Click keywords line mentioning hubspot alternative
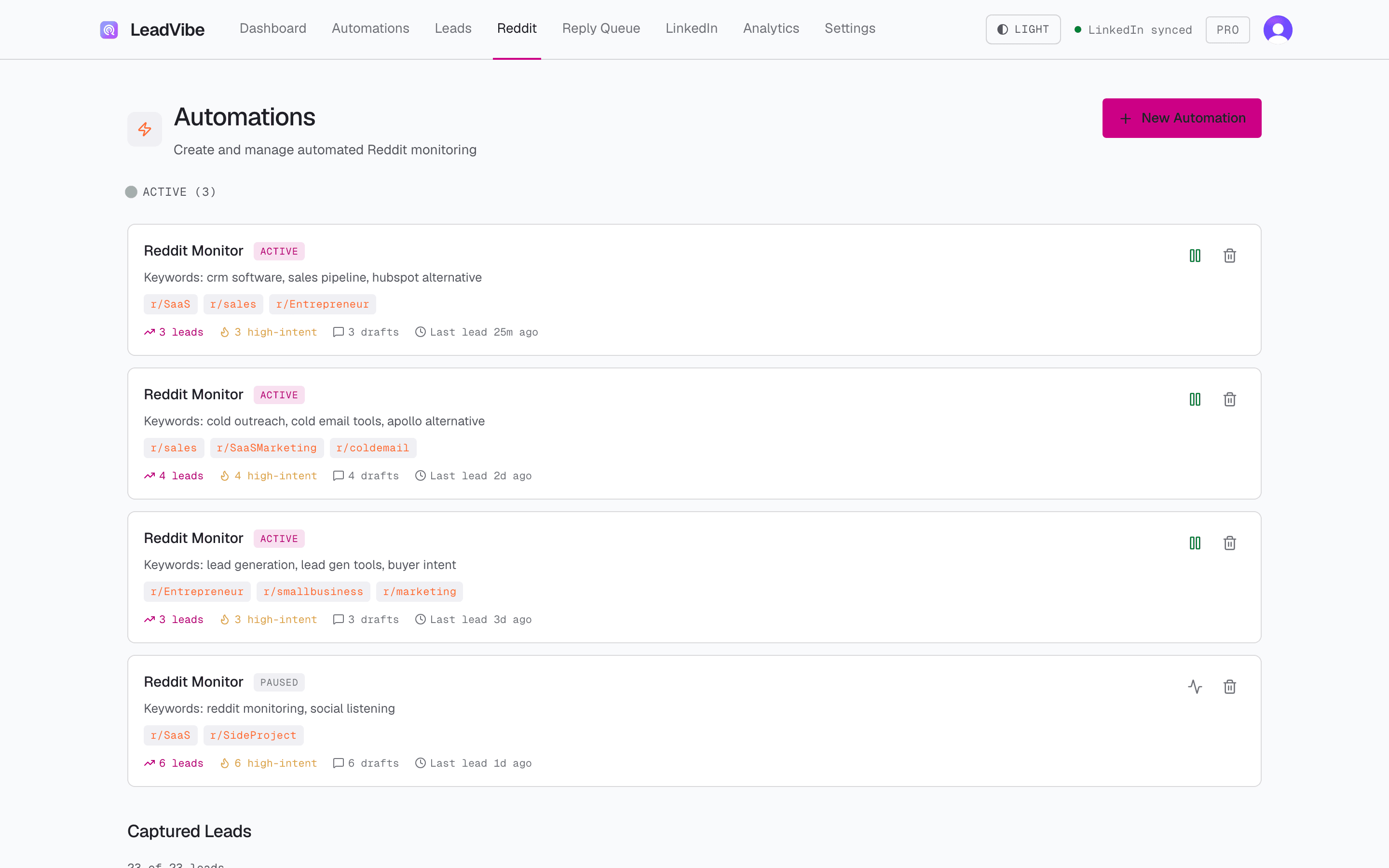1389x868 pixels. tap(313, 278)
